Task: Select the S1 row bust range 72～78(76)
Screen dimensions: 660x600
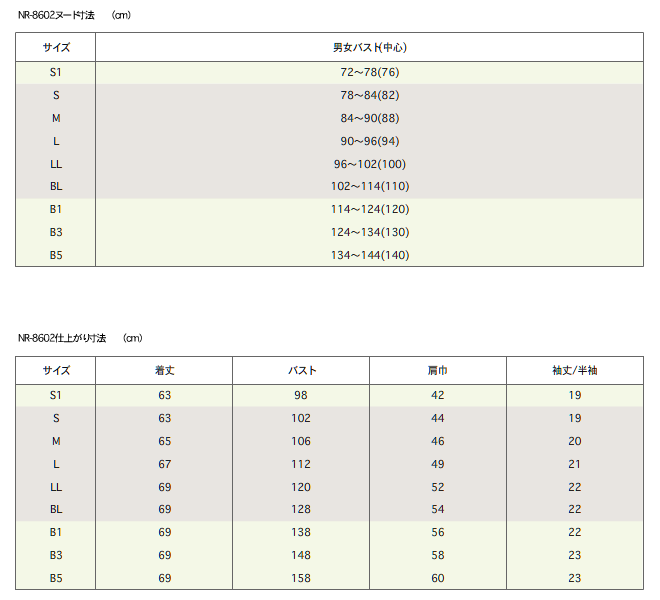Action: coord(370,72)
